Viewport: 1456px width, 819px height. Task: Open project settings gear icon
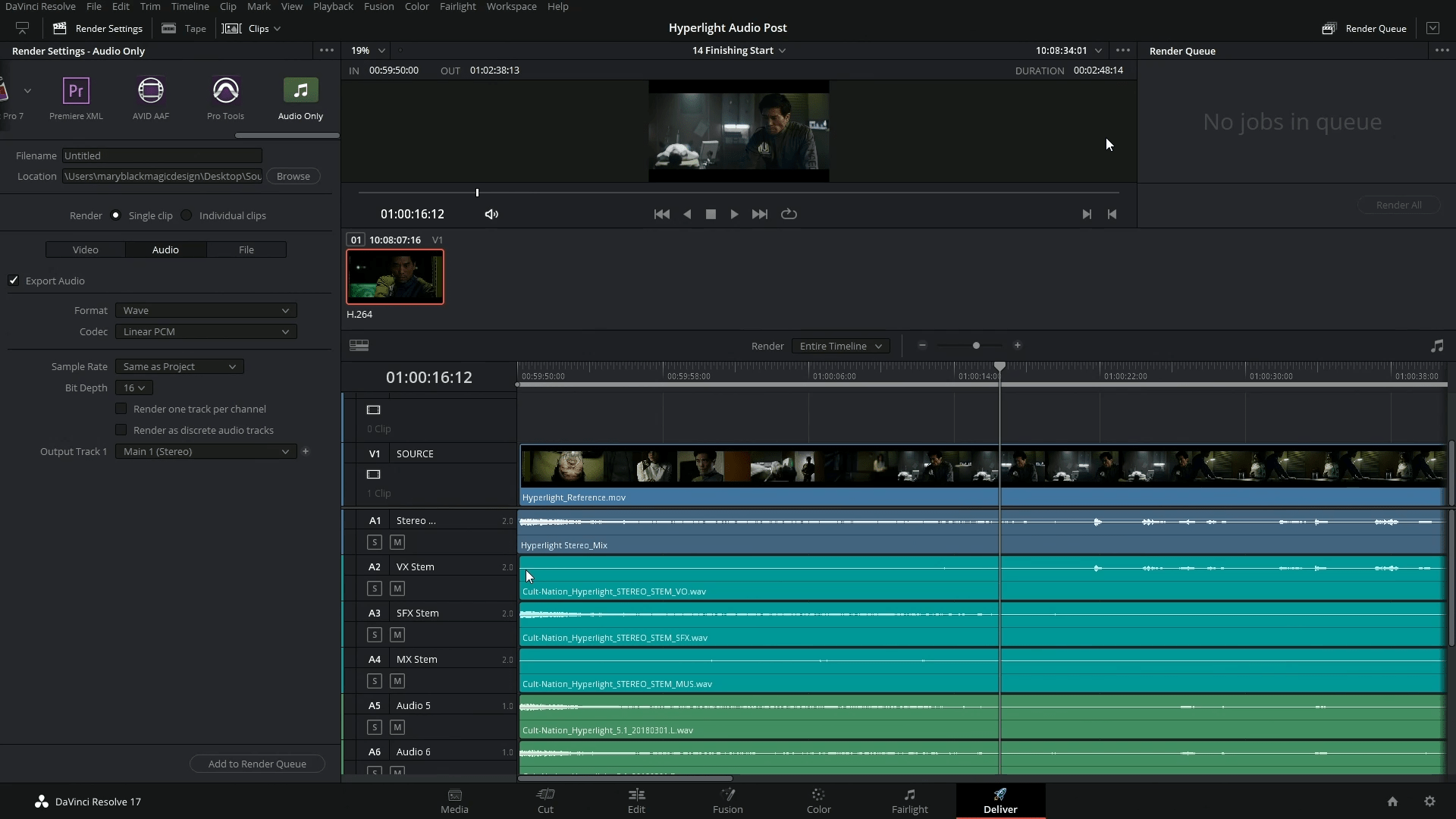pos(1429,802)
